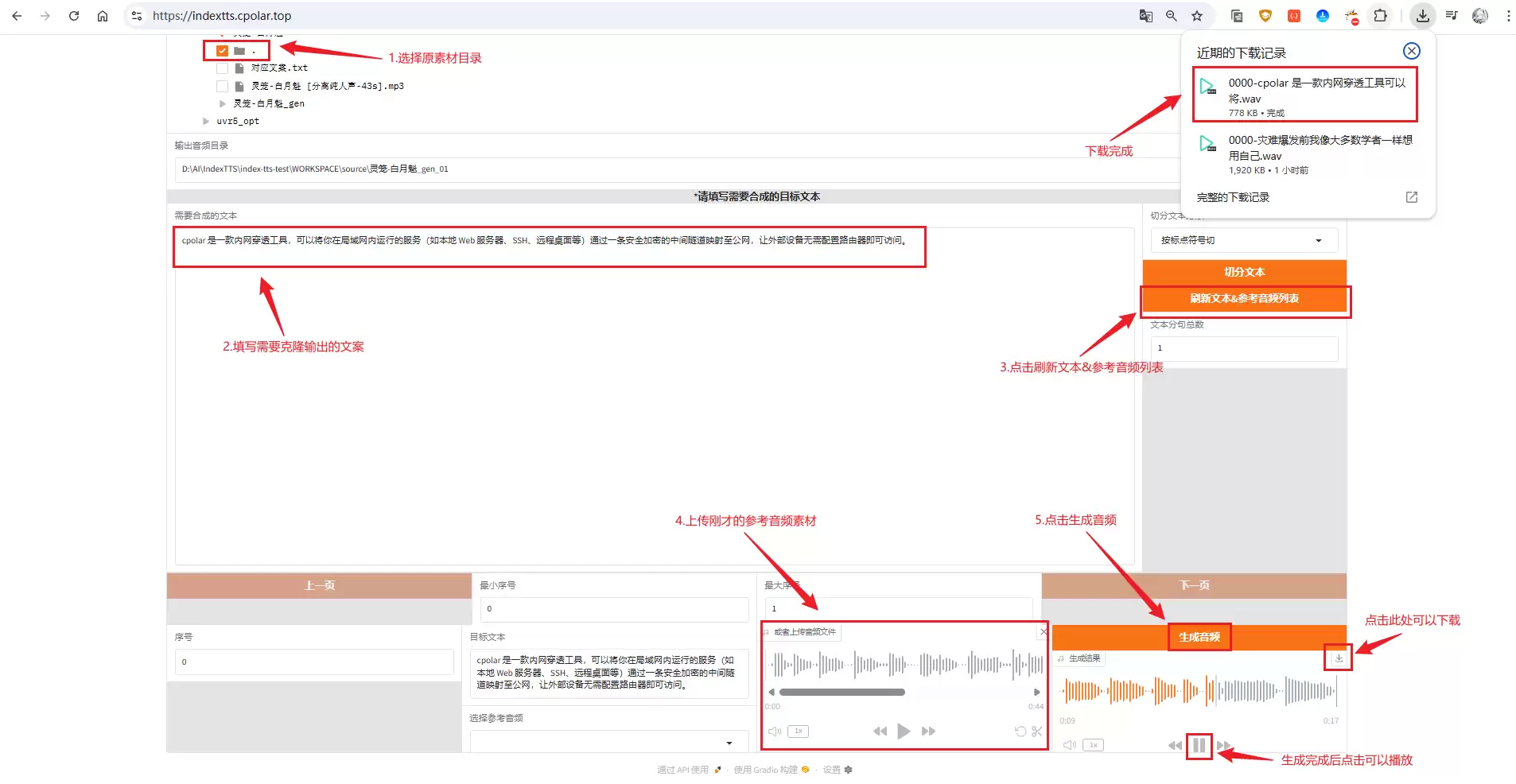Image resolution: width=1516 pixels, height=784 pixels.
Task: Focus the 序号 number field
Action: (x=314, y=662)
